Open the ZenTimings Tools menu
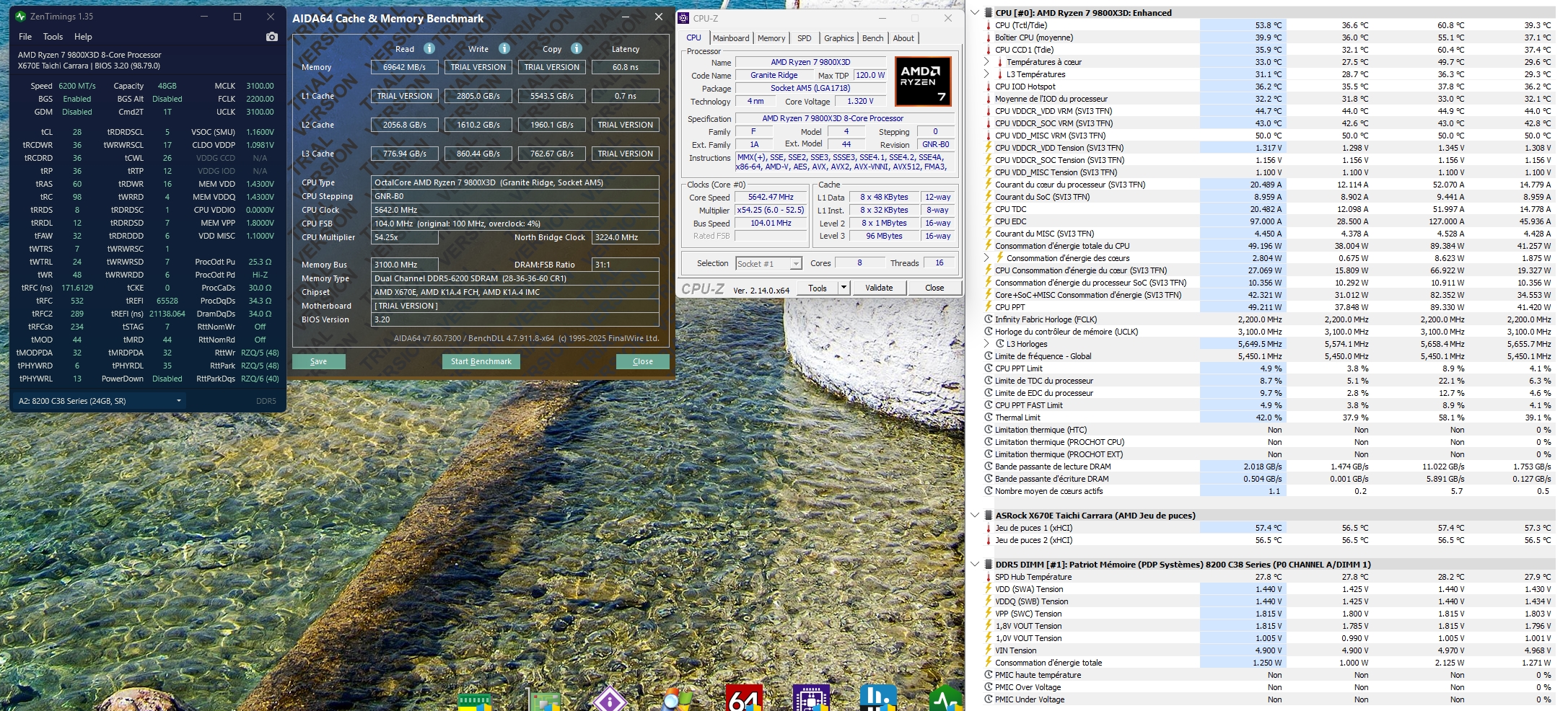 pyautogui.click(x=53, y=37)
